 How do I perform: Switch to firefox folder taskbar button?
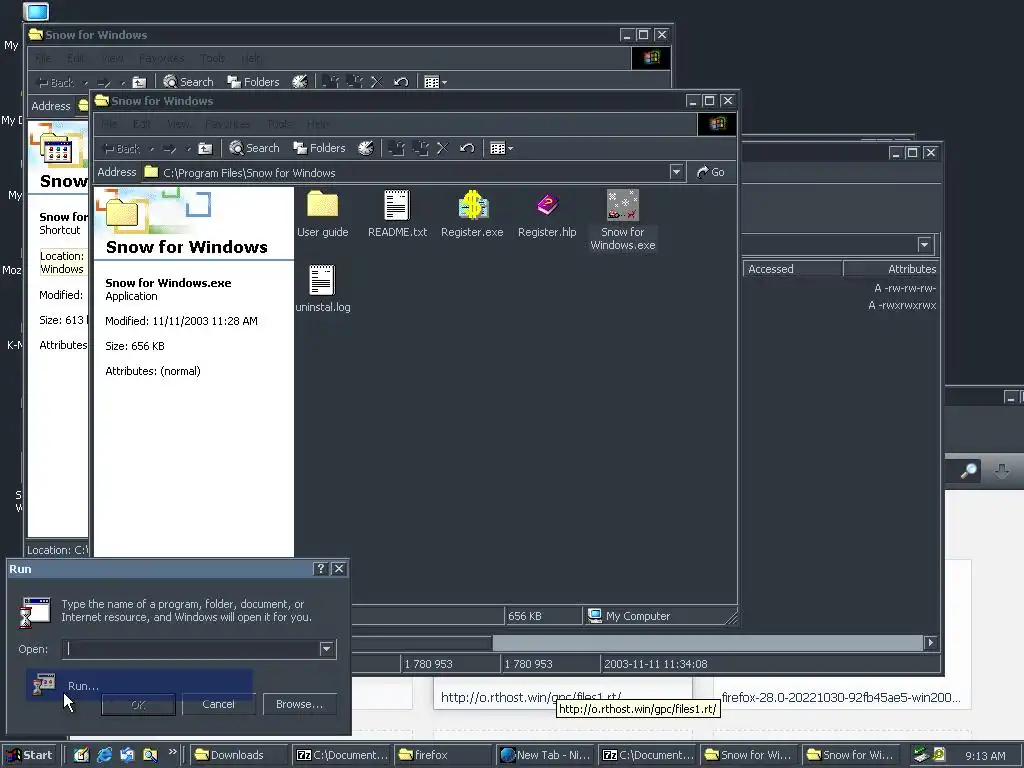pyautogui.click(x=443, y=755)
